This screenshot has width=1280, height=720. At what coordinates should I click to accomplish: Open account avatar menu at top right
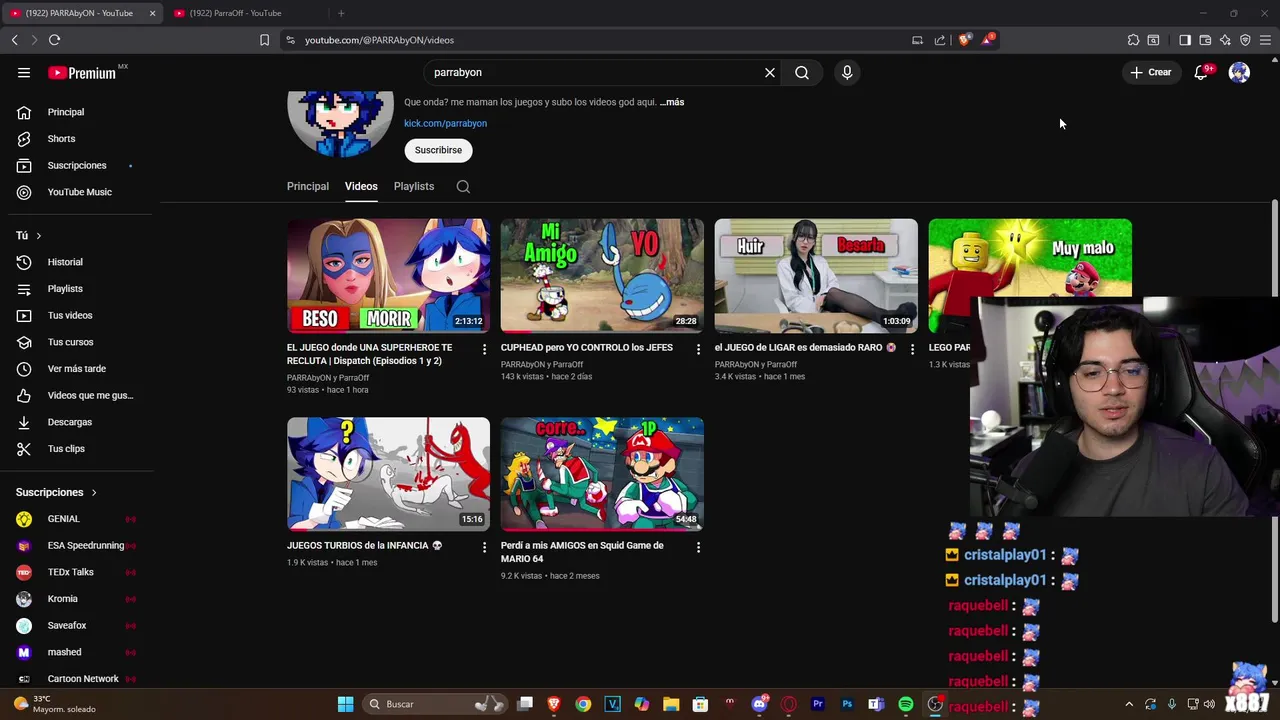point(1239,72)
